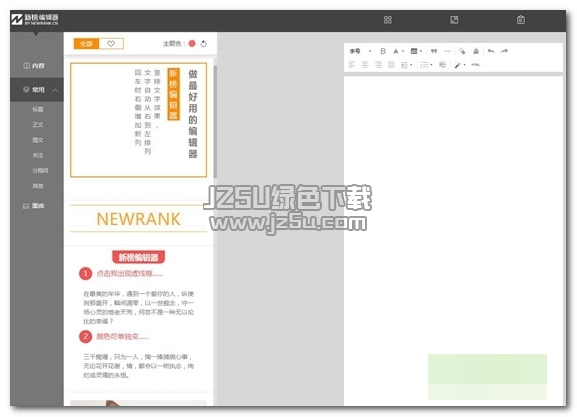Viewport: 577px width, 417px height.
Task: Select 关注 in the sidebar
Action: (38, 155)
